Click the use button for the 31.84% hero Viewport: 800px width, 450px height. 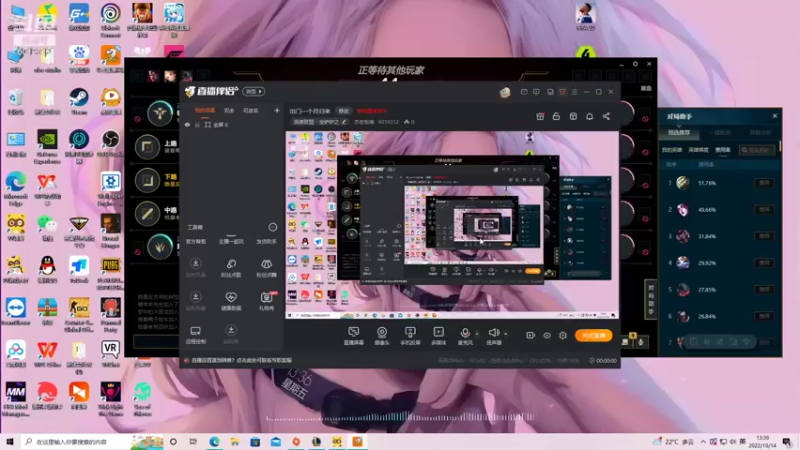click(x=764, y=236)
